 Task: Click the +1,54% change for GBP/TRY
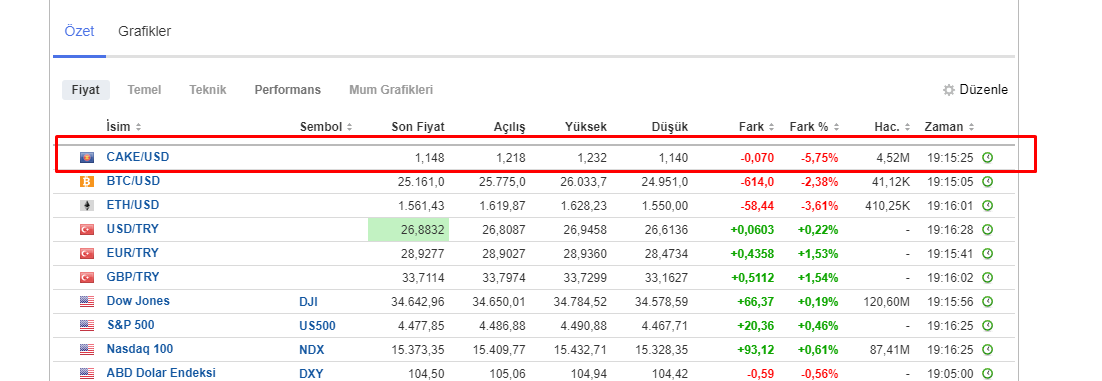[818, 277]
